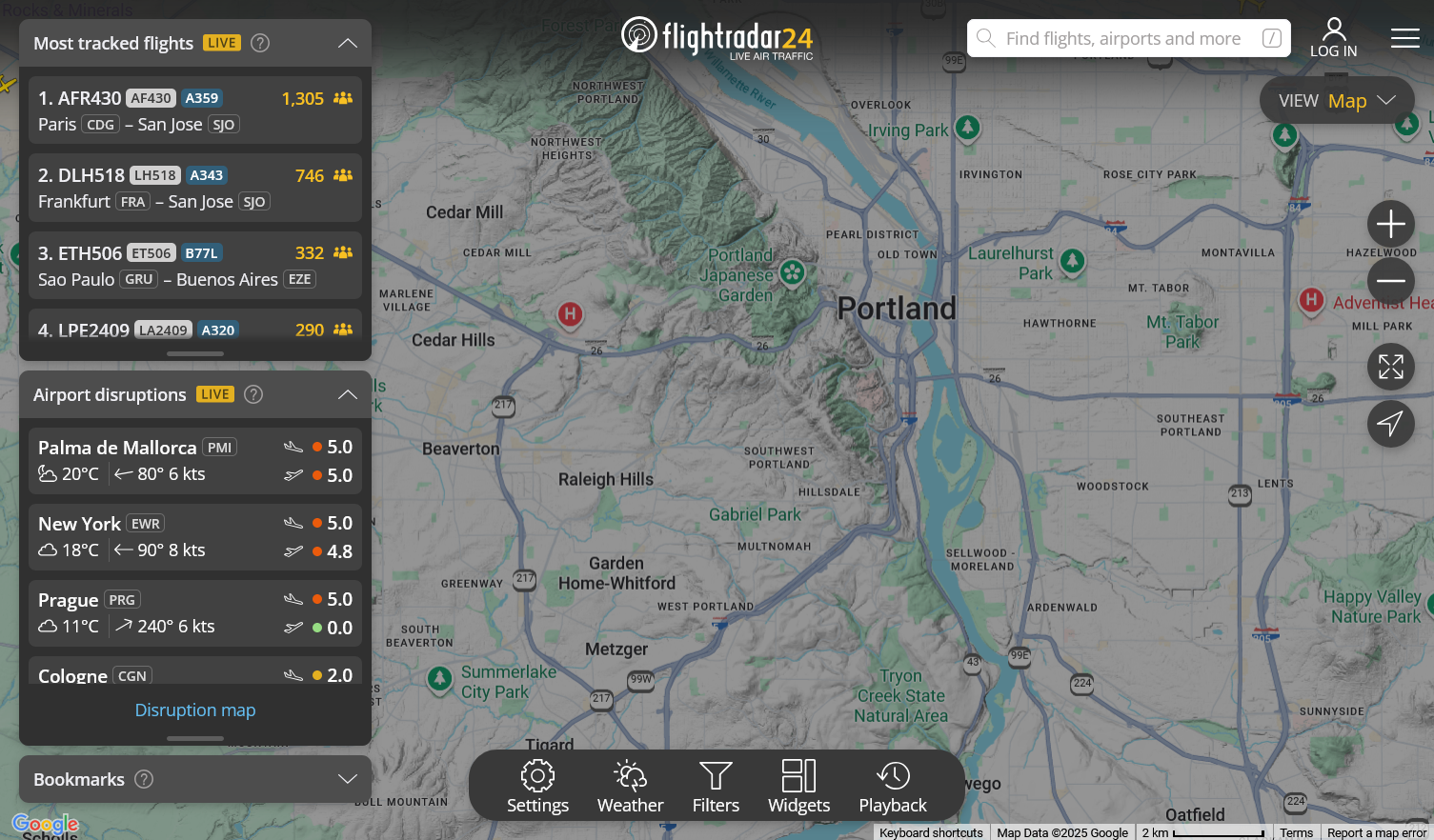Collapse the Most tracked flights panel
This screenshot has width=1434, height=840.
tap(348, 43)
